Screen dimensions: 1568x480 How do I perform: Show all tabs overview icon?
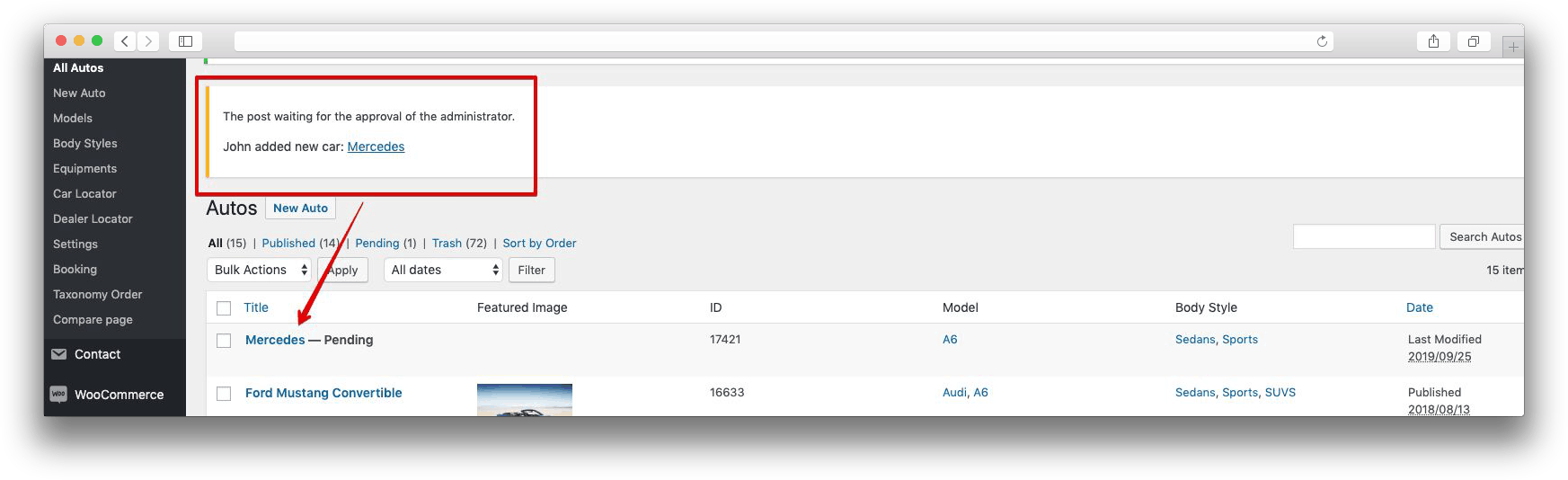[1474, 41]
